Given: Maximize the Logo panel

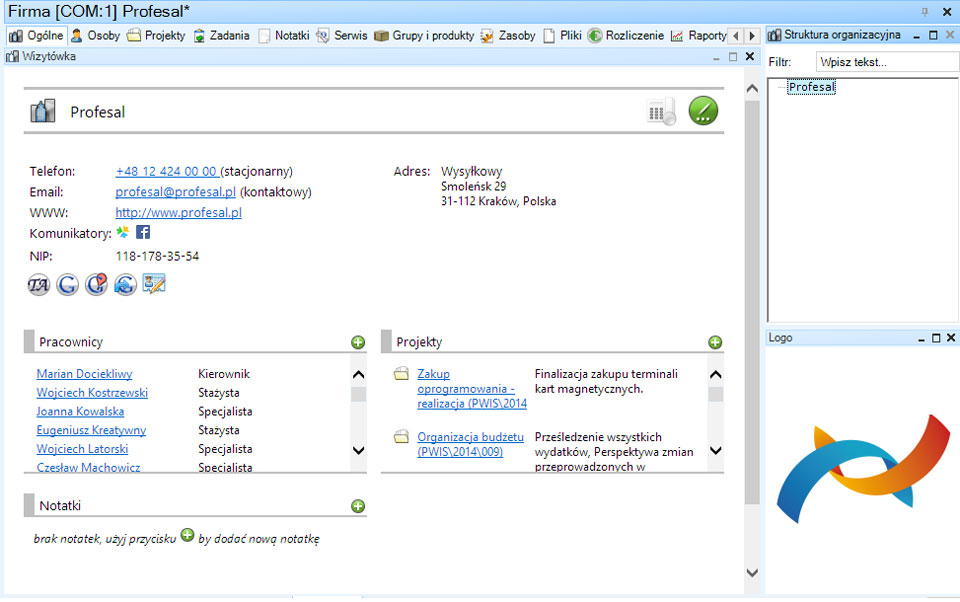Looking at the screenshot, I should point(936,338).
